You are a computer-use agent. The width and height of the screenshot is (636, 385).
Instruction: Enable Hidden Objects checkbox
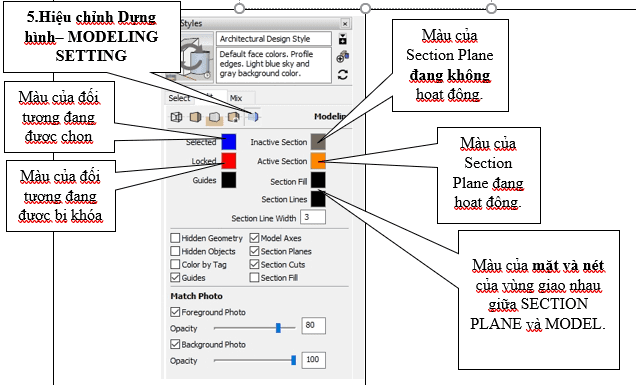tap(175, 251)
